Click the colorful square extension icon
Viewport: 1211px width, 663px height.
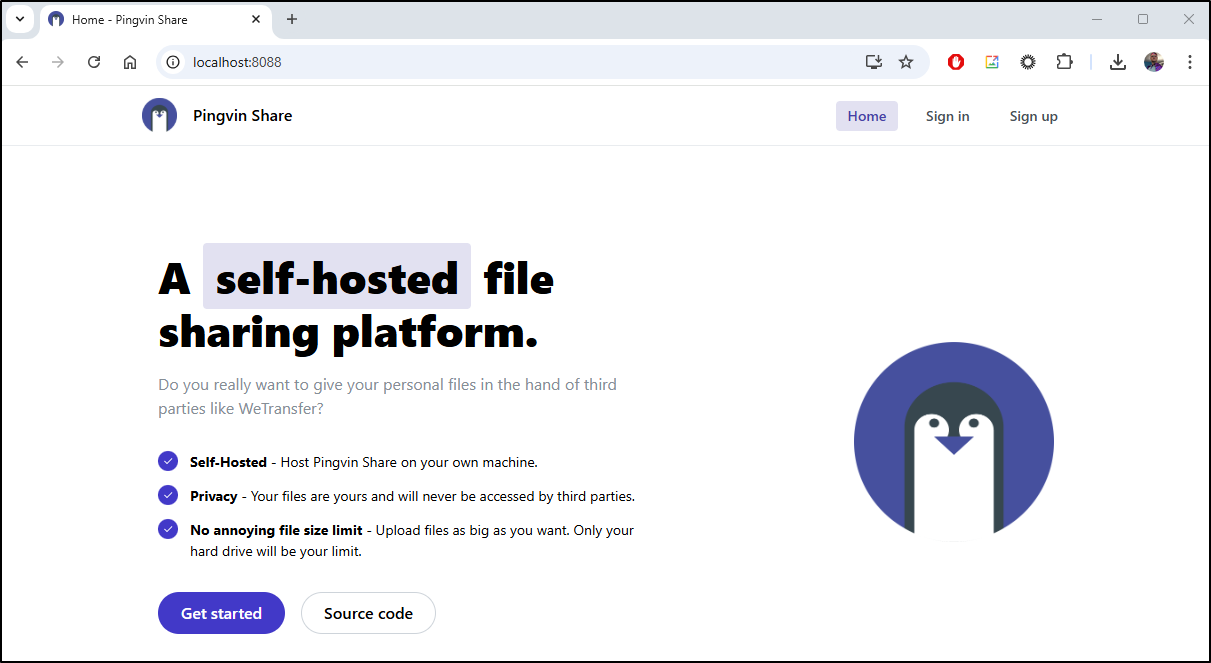coord(992,62)
